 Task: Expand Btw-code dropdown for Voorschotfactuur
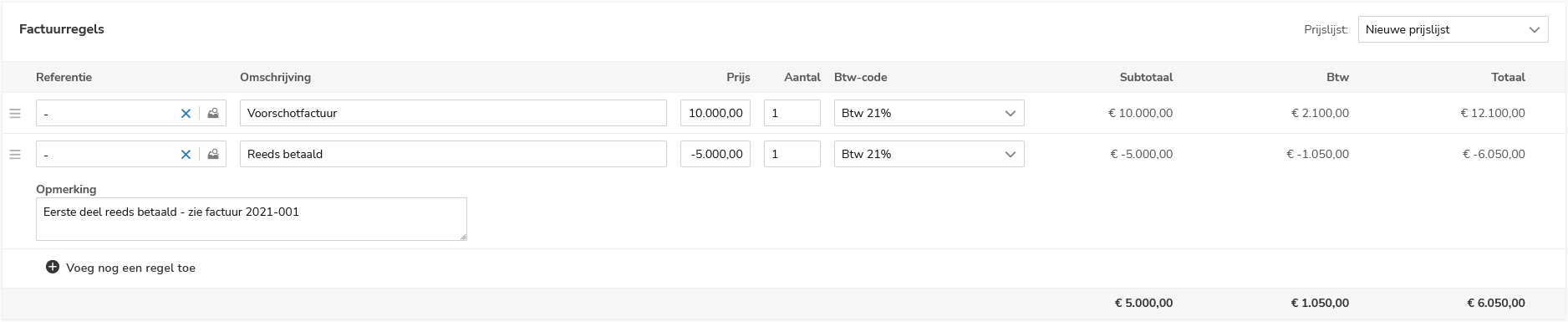(x=929, y=113)
